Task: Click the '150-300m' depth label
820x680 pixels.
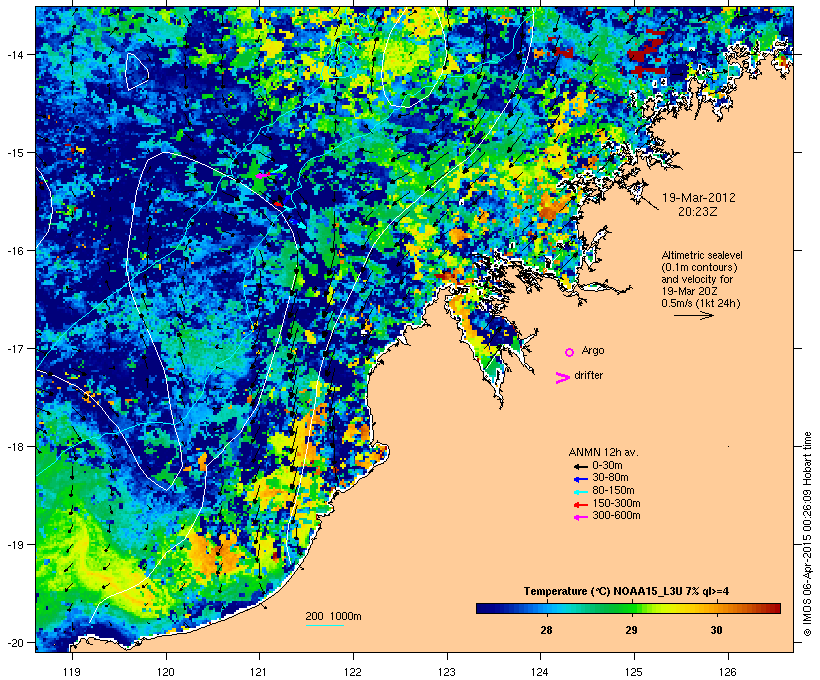Action: [x=616, y=503]
